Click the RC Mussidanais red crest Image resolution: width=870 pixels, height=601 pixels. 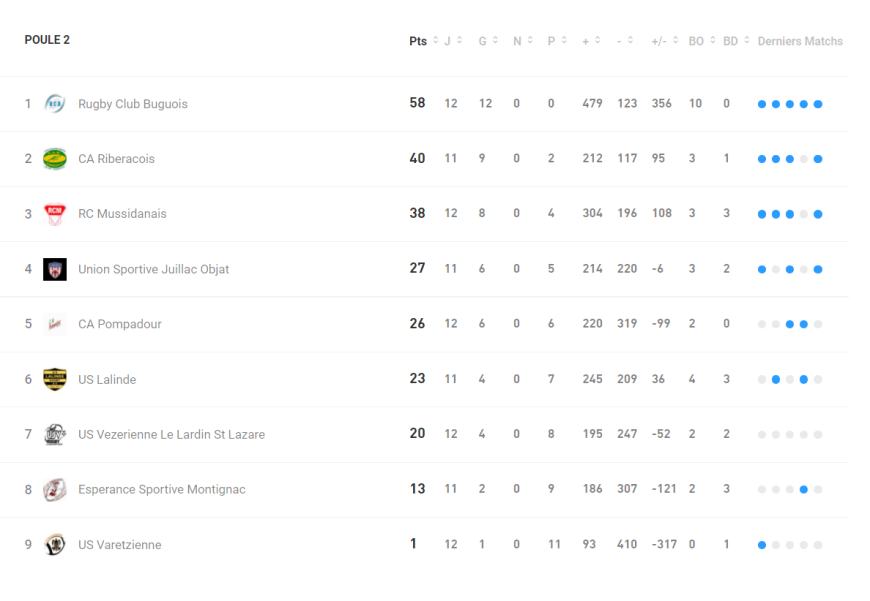click(x=55, y=214)
